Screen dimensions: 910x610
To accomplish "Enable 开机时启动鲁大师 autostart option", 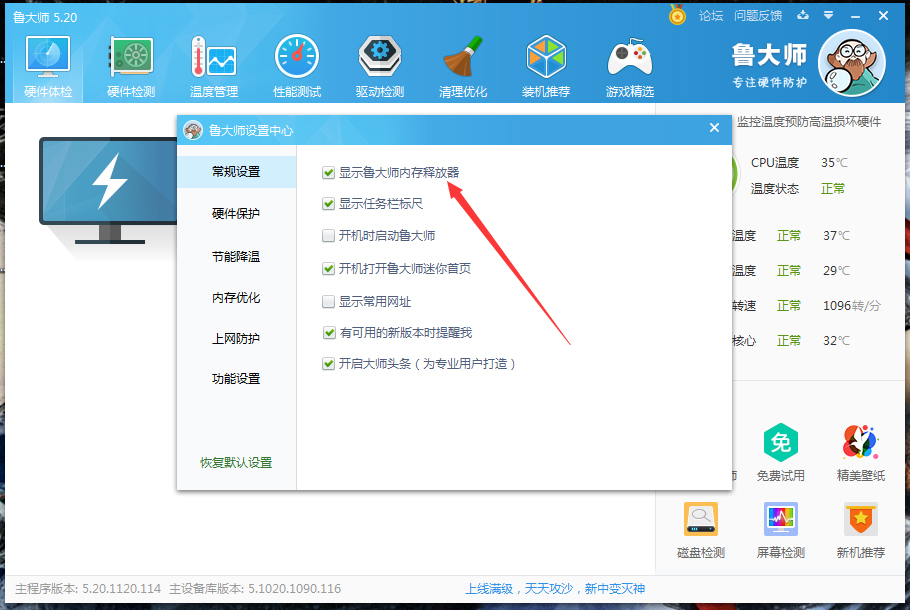I will coord(328,235).
